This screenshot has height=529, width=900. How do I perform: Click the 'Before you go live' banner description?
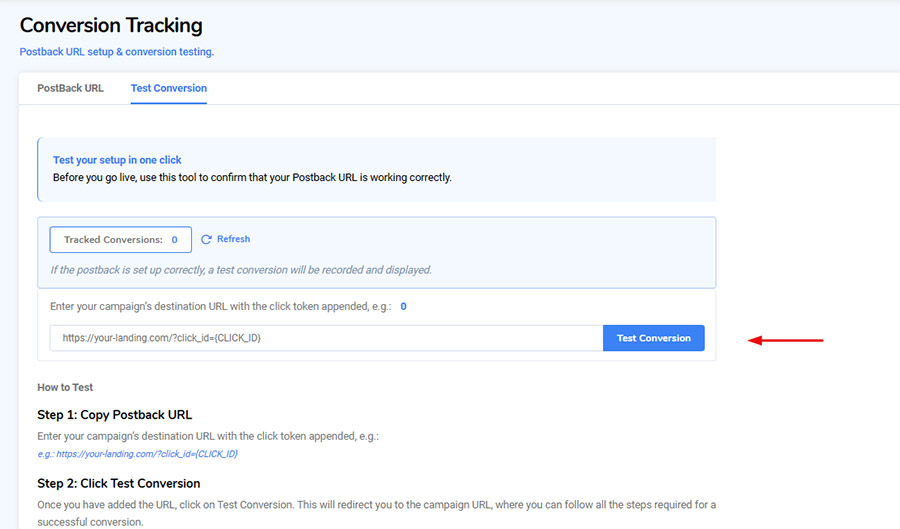click(252, 177)
